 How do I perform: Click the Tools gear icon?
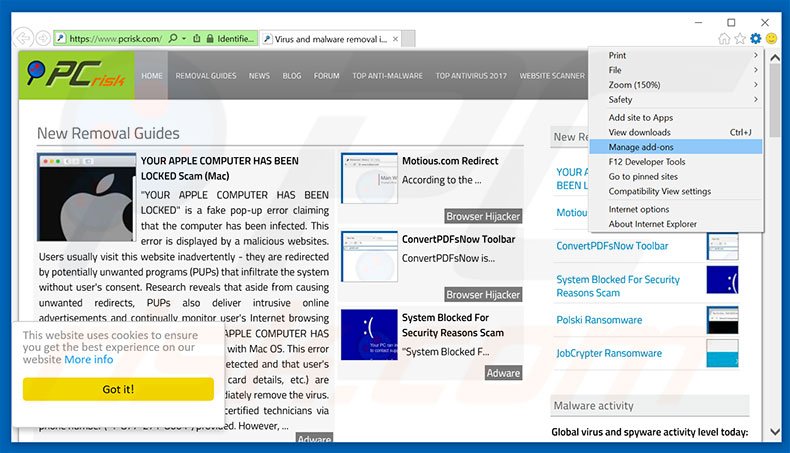click(x=755, y=38)
